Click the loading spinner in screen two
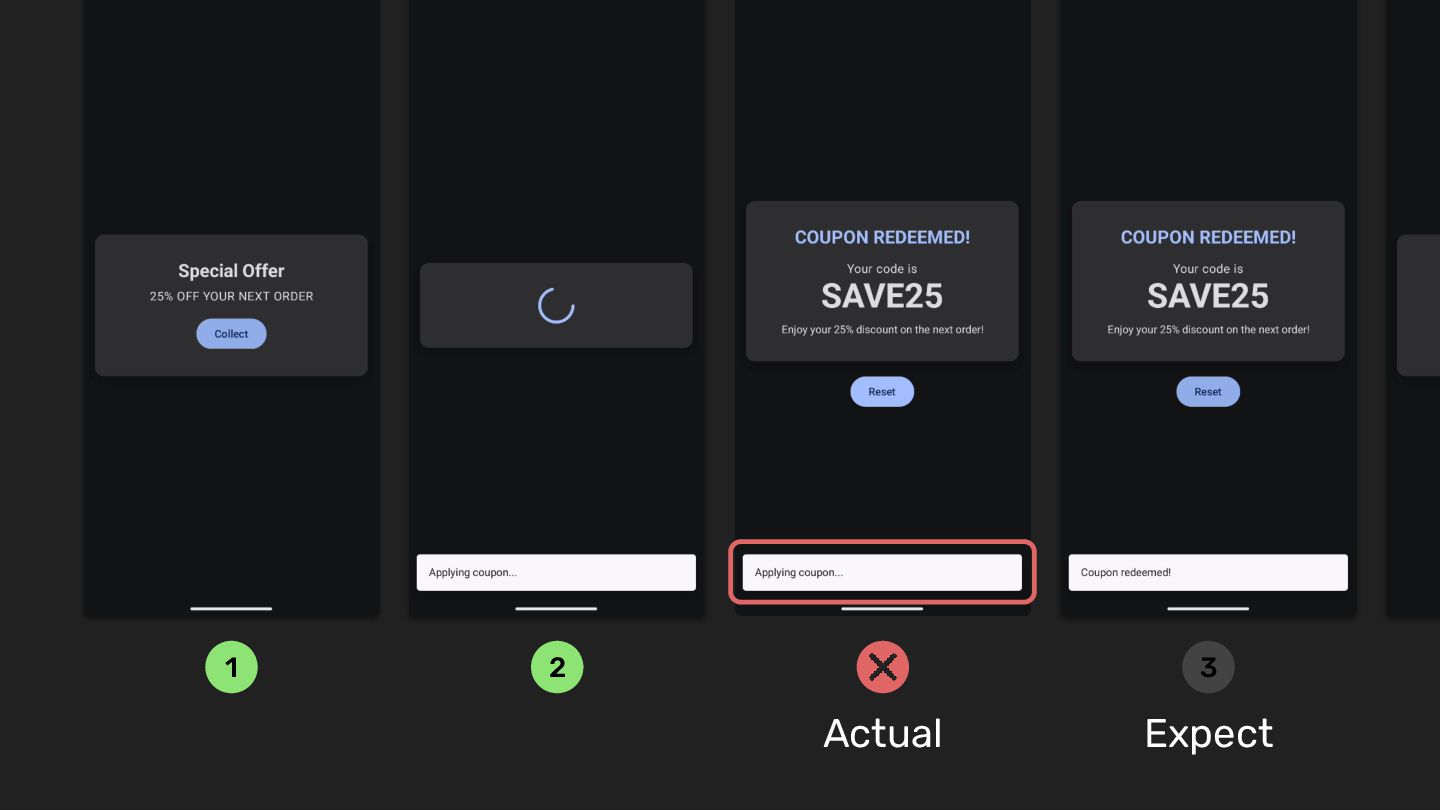The image size is (1440, 810). [x=556, y=305]
